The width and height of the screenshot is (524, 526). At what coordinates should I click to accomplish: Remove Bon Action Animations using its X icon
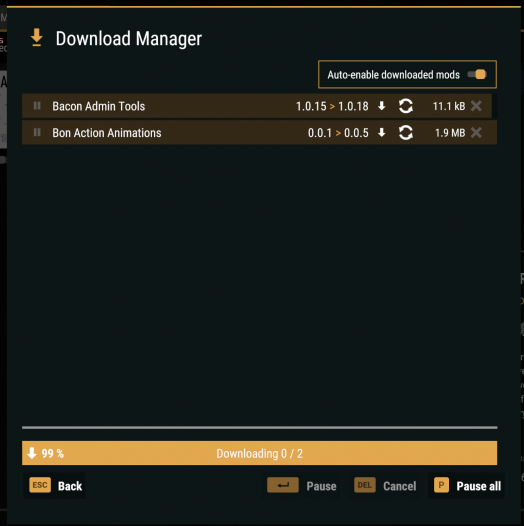coord(476,133)
